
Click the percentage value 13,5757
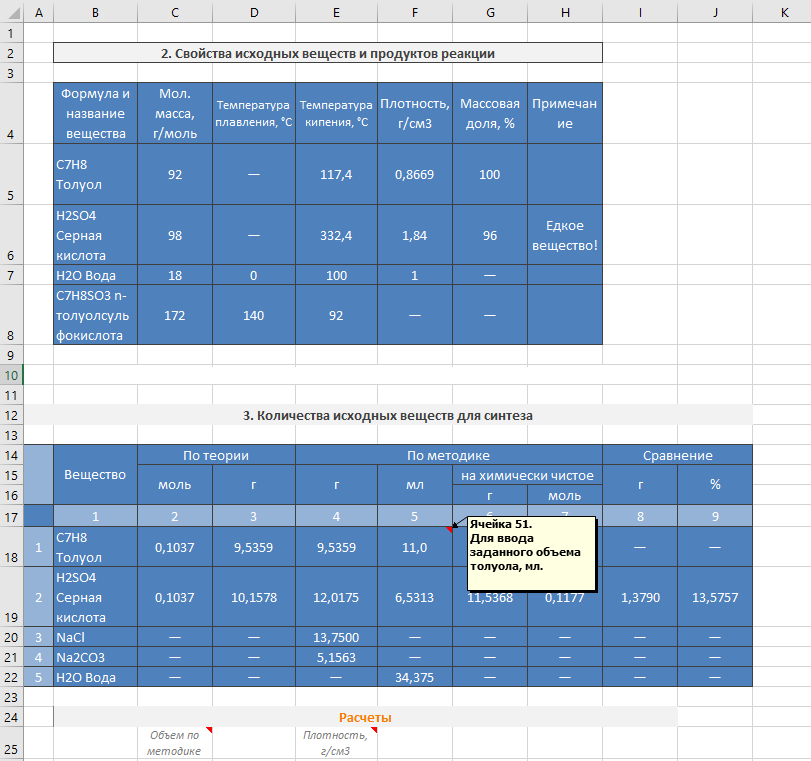[715, 597]
